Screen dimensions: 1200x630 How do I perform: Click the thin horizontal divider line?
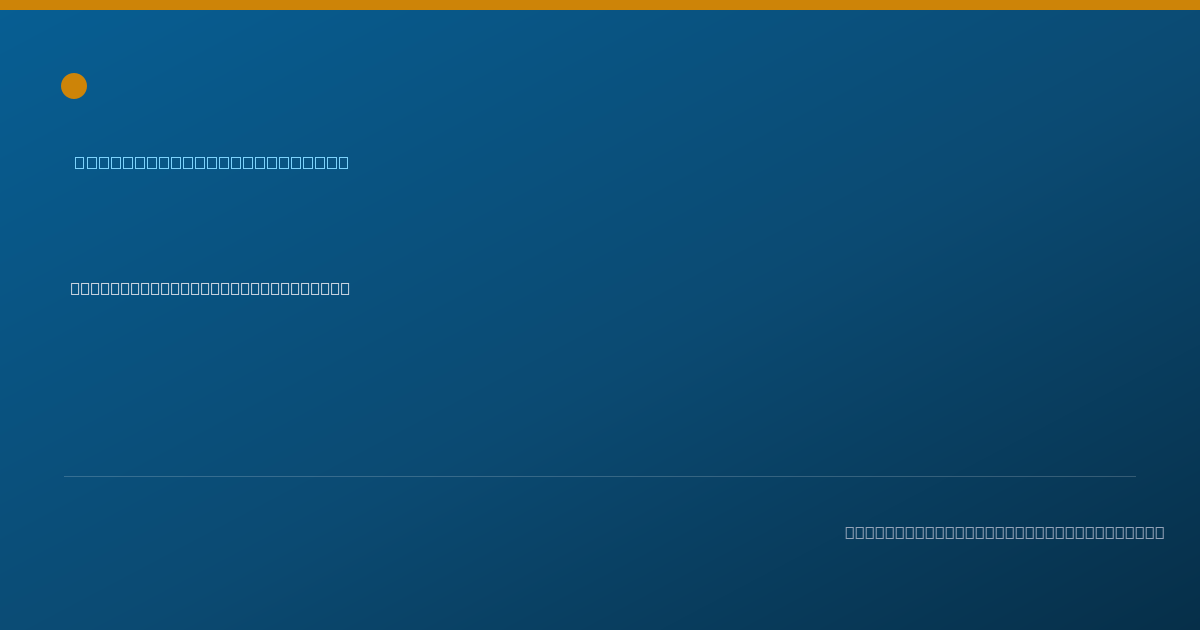tap(600, 476)
